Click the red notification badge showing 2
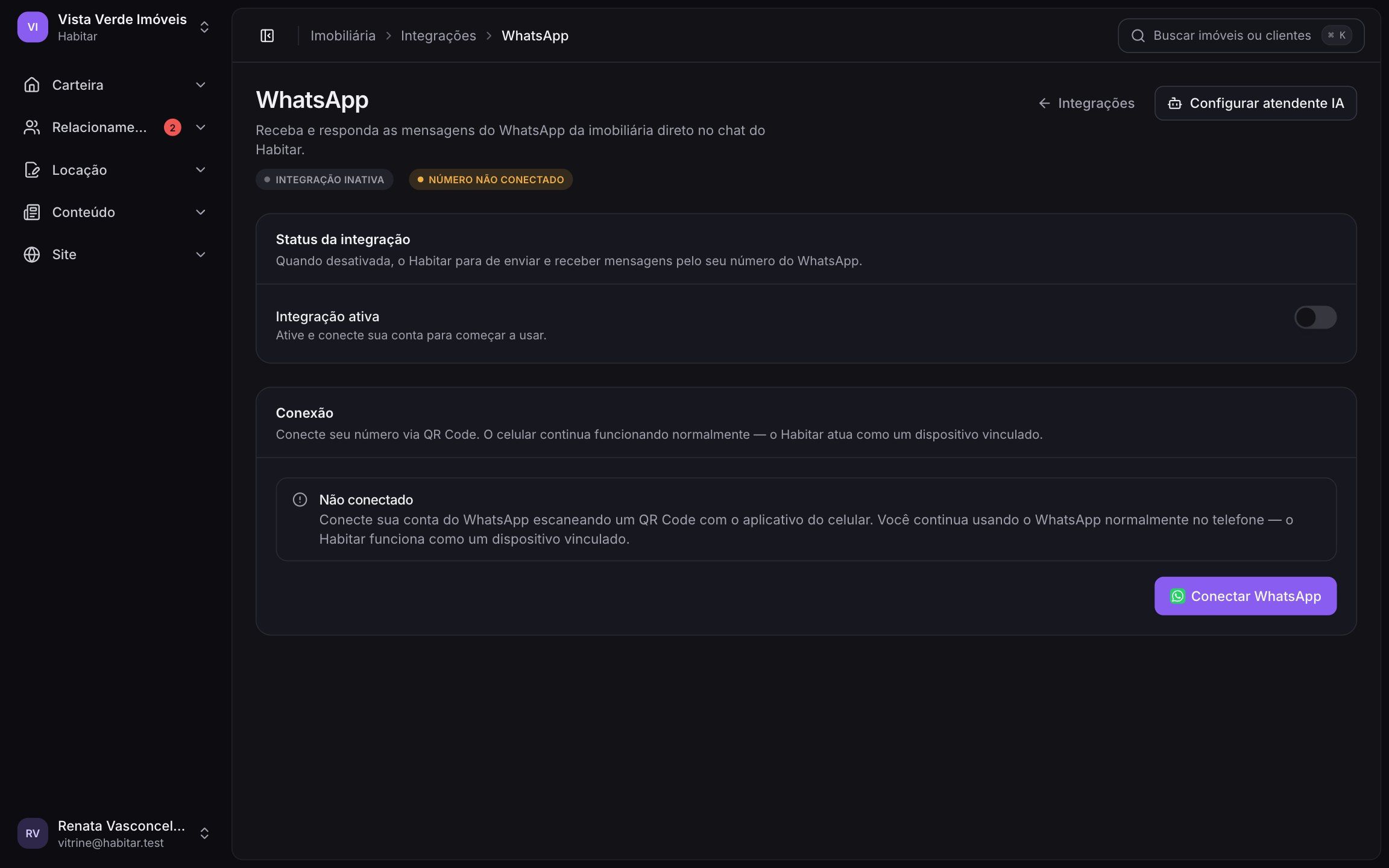The image size is (1389, 868). [172, 127]
